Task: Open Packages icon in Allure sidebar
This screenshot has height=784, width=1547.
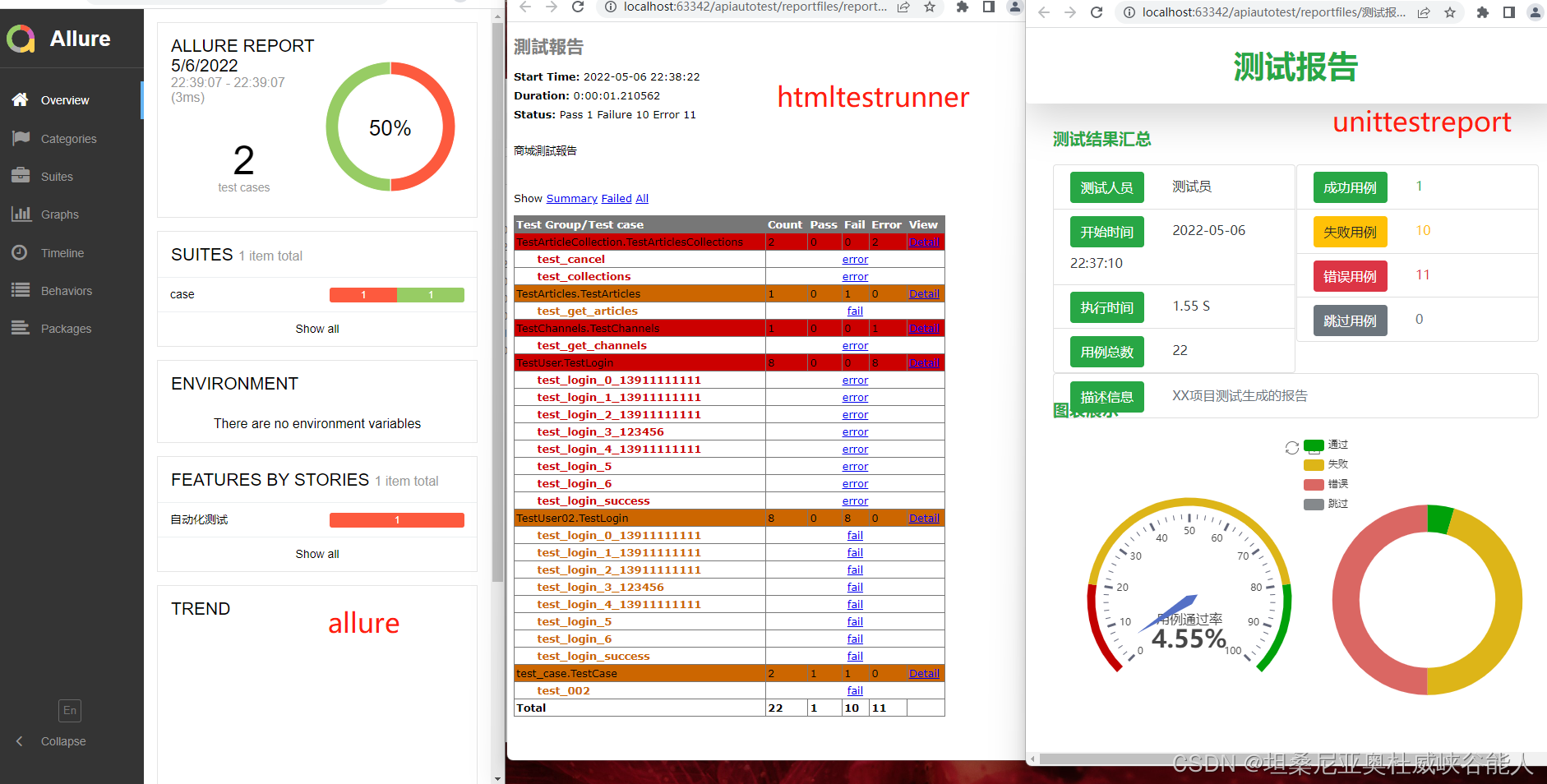Action: click(x=21, y=328)
